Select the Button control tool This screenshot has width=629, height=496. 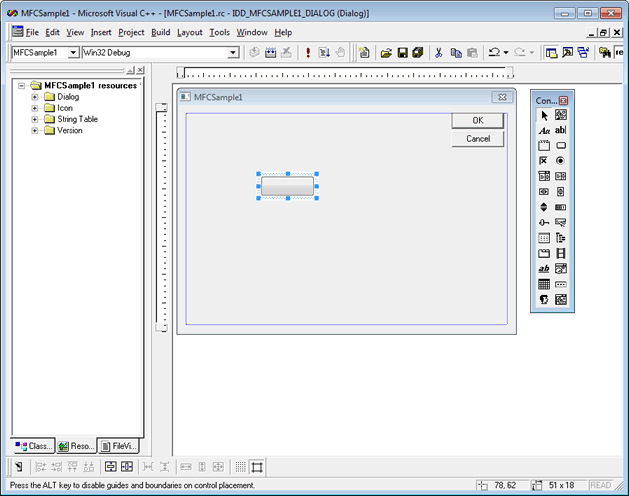561,145
